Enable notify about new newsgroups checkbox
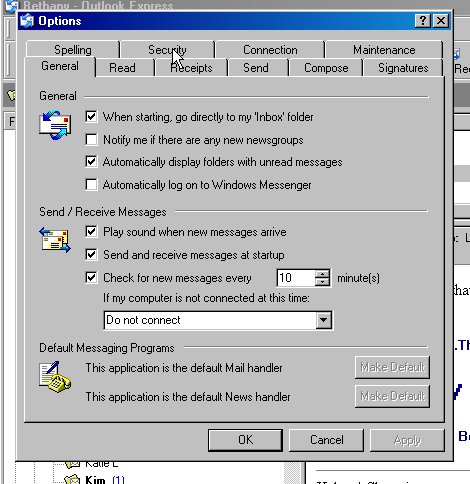Viewport: 470px width, 484px height. pyautogui.click(x=91, y=139)
